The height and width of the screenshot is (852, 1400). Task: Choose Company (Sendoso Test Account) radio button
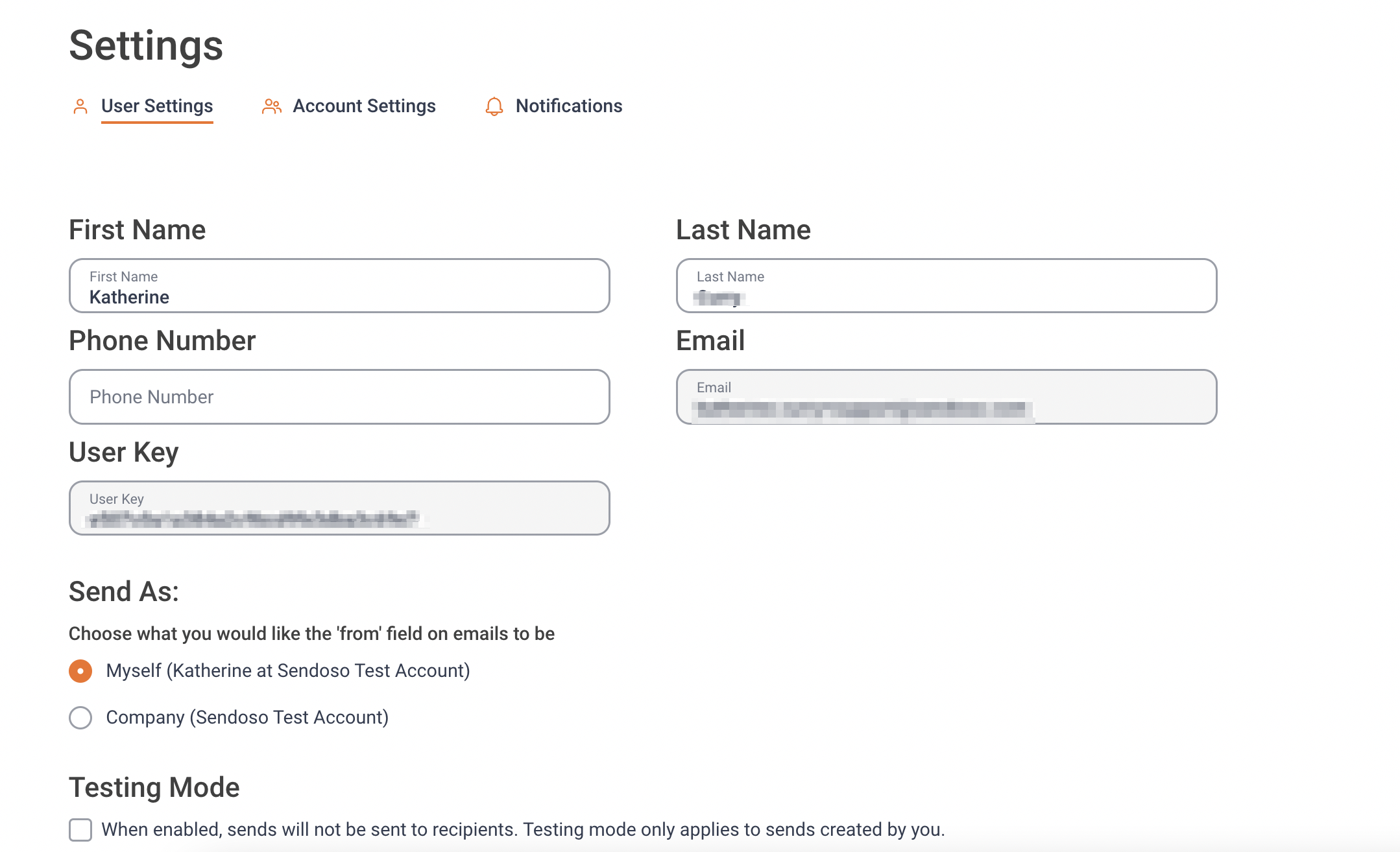(80, 718)
